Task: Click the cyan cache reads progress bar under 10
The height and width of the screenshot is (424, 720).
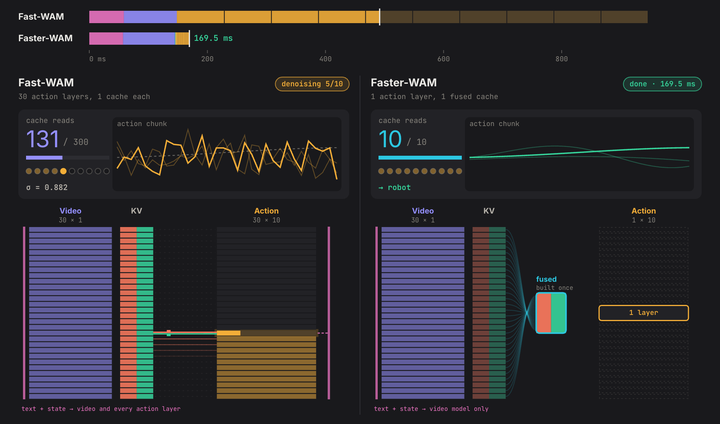Action: tap(420, 158)
